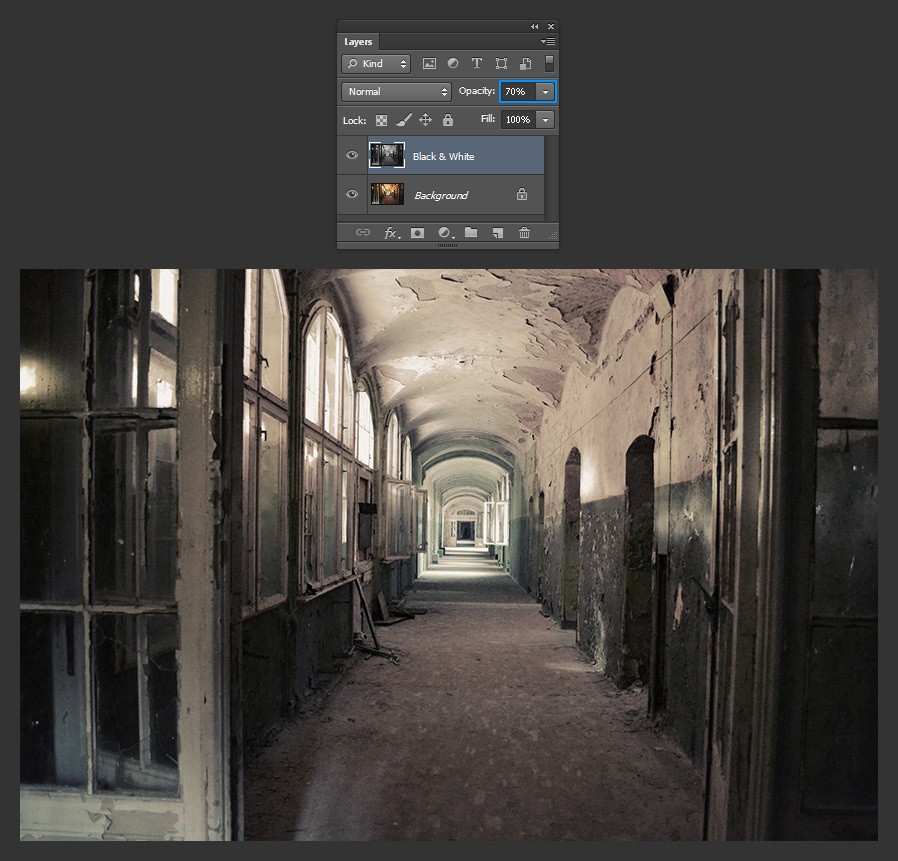Filter layers by pixel layer icon
The image size is (898, 861).
point(429,64)
